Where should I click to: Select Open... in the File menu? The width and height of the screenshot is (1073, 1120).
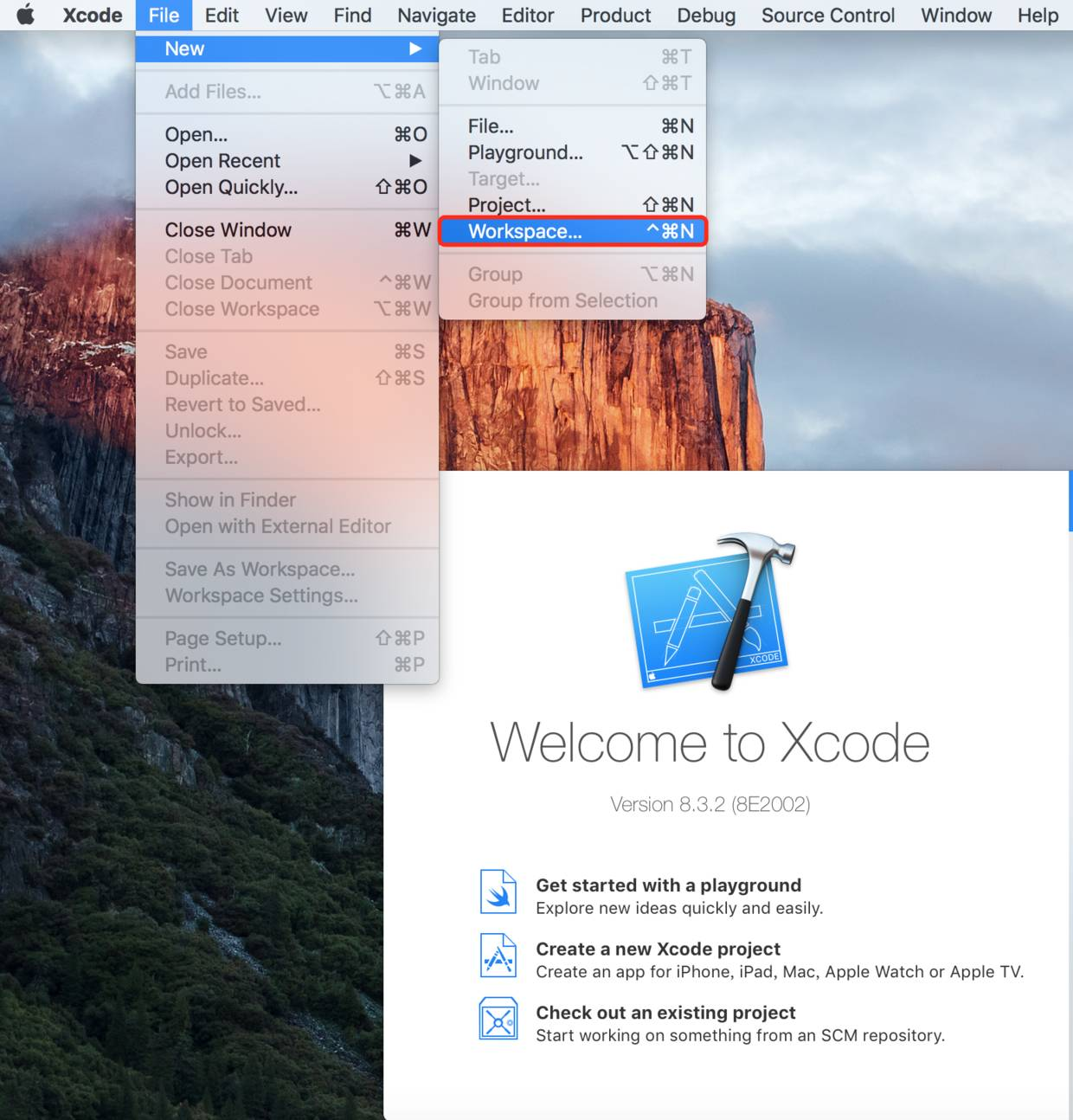coord(287,134)
